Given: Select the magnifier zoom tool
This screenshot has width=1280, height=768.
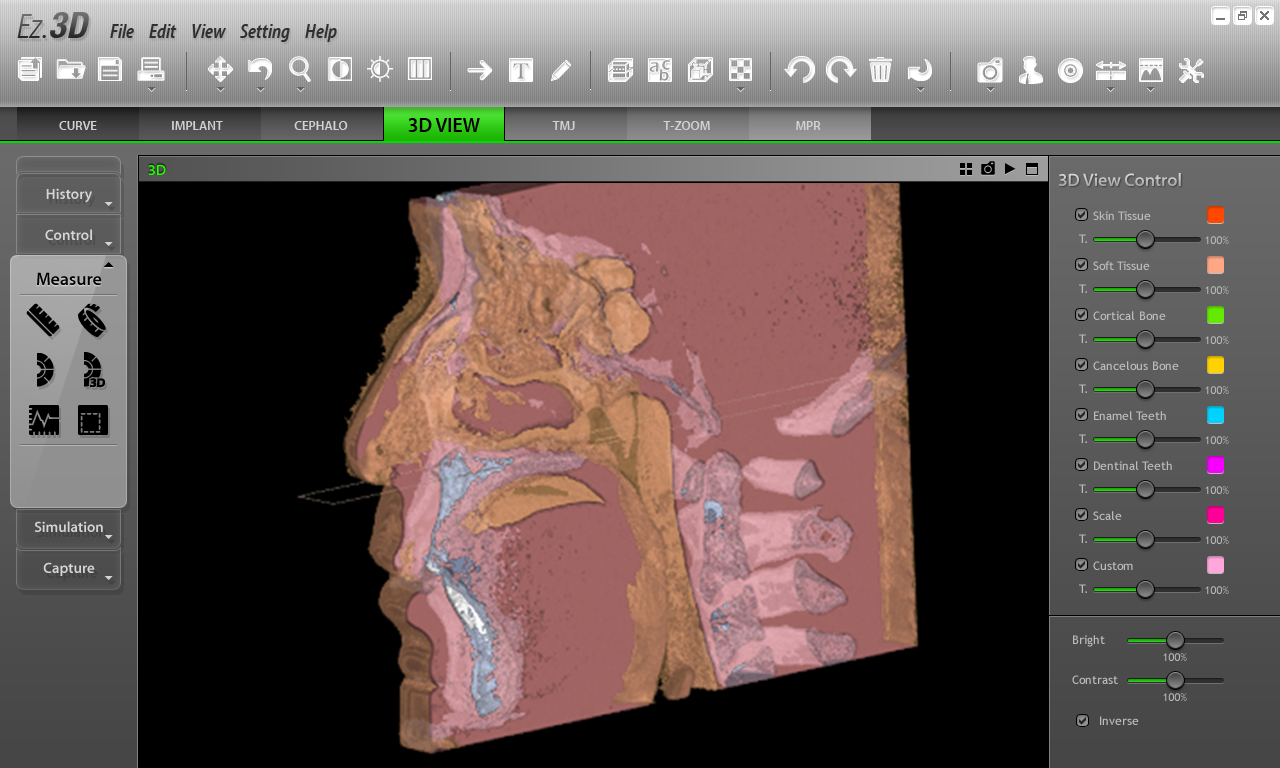Looking at the screenshot, I should tap(300, 69).
